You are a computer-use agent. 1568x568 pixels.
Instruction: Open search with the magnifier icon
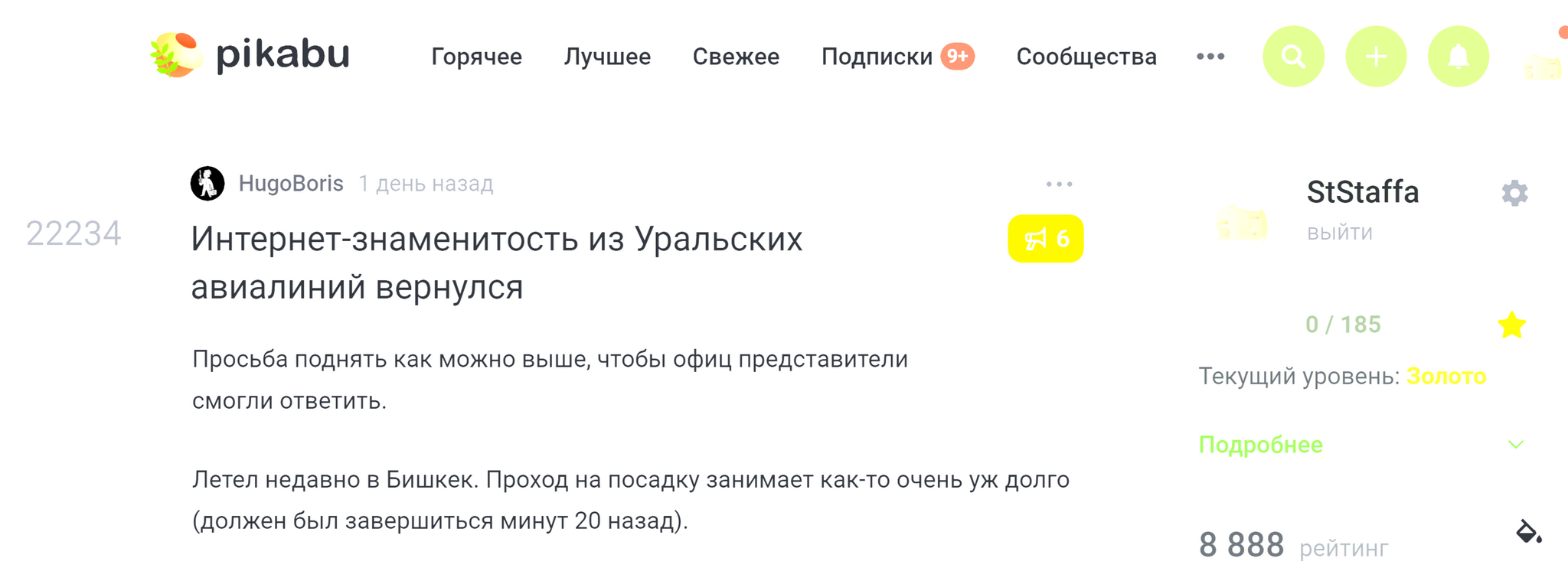(1293, 57)
